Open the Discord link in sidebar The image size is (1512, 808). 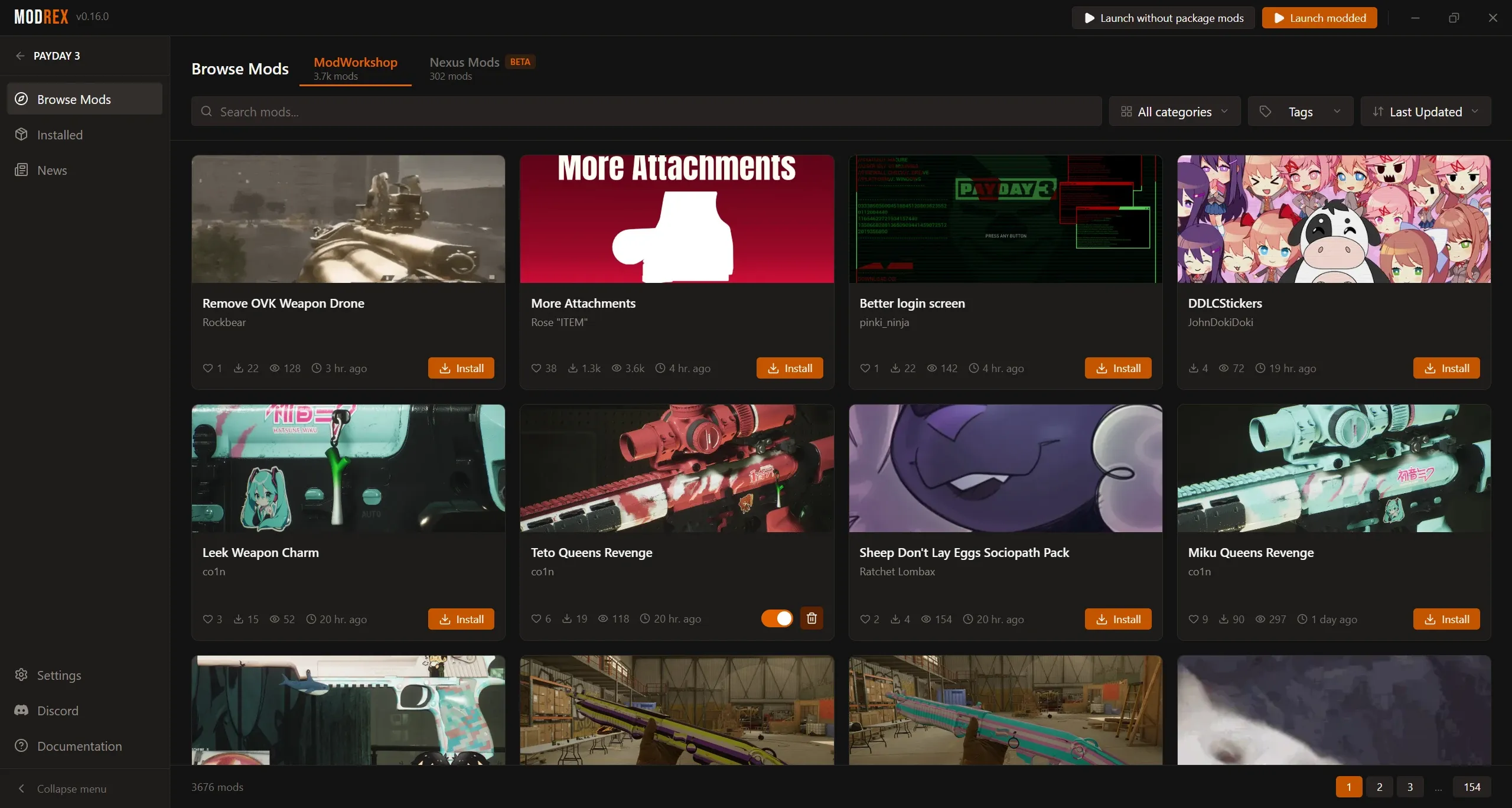[x=84, y=711]
